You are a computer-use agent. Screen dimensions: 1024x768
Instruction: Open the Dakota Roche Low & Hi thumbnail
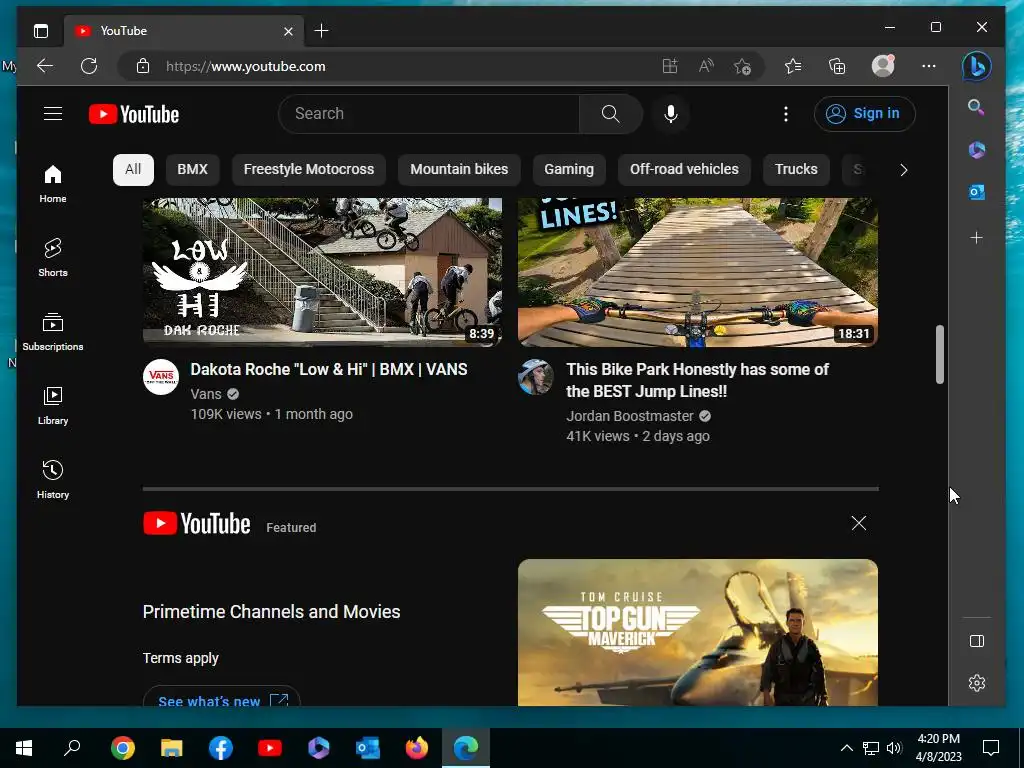[x=322, y=272]
